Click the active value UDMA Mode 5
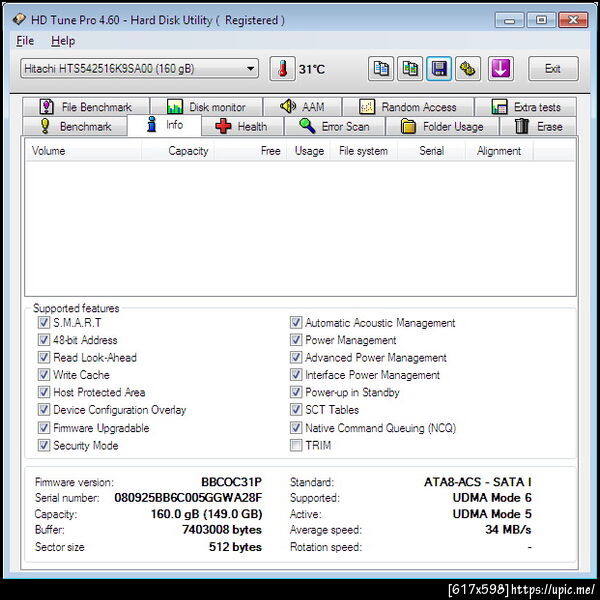 (492, 514)
